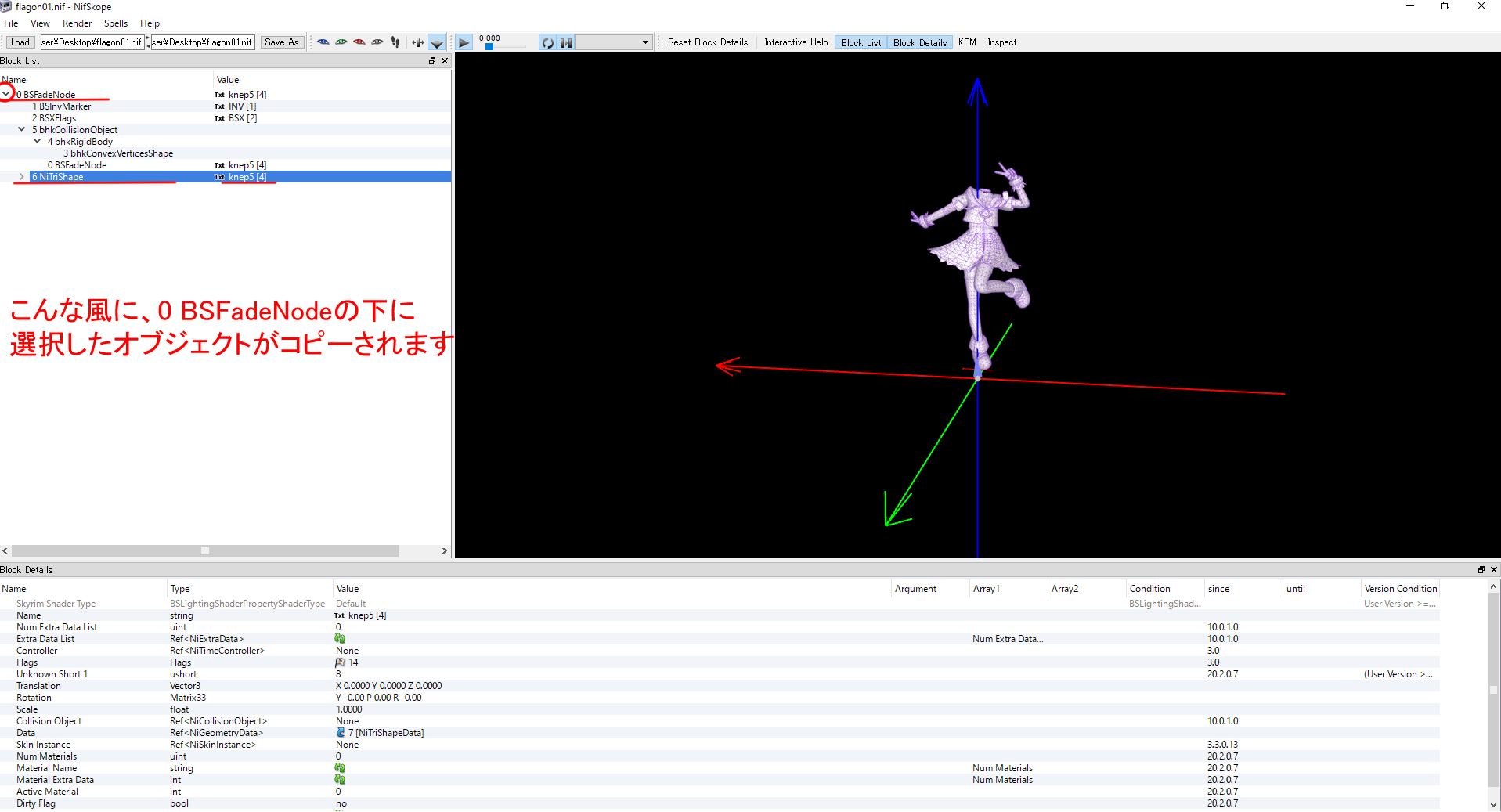Open the animation selection combo box
This screenshot has width=1501, height=812.
[614, 42]
